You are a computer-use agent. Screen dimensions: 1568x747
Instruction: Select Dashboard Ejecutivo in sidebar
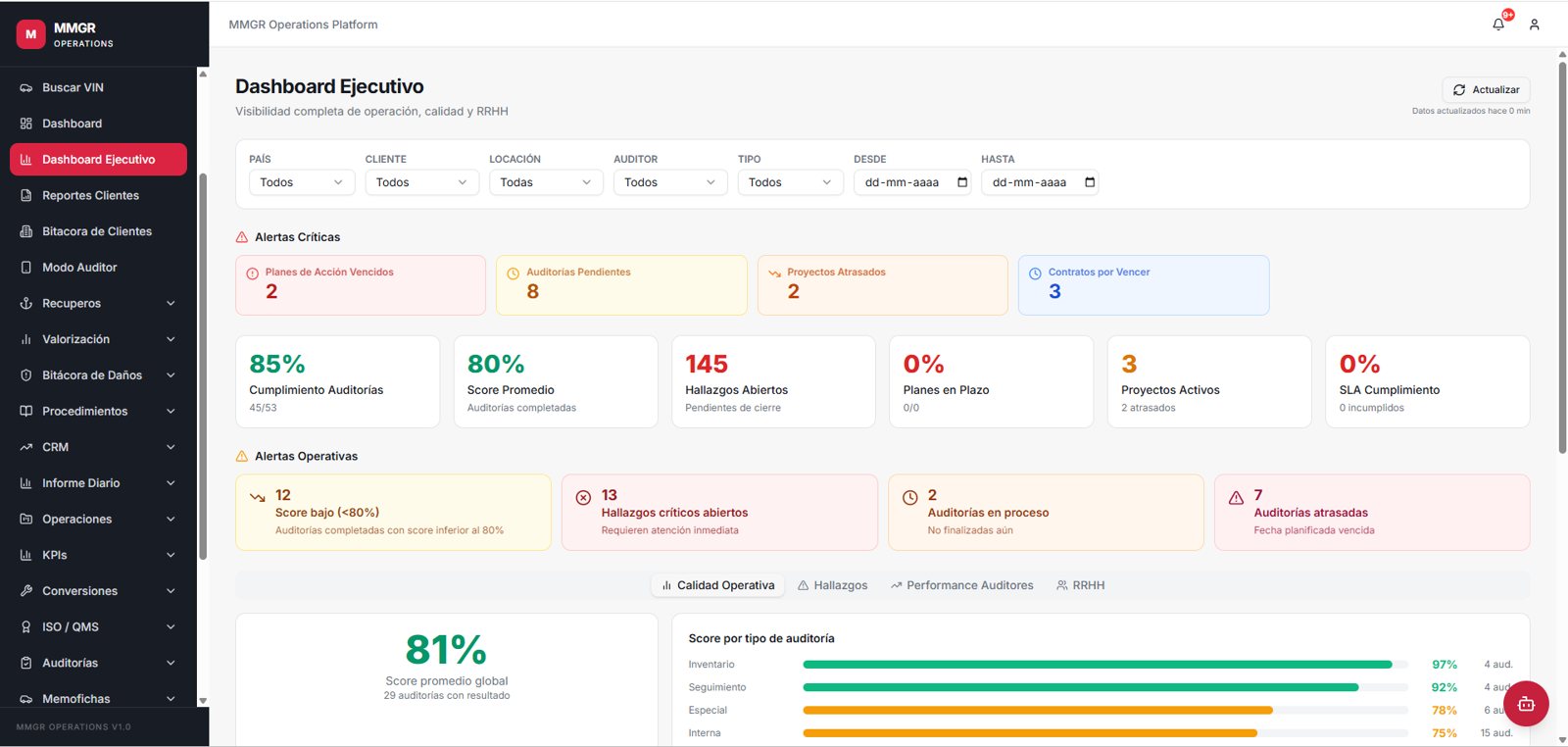pyautogui.click(x=98, y=160)
